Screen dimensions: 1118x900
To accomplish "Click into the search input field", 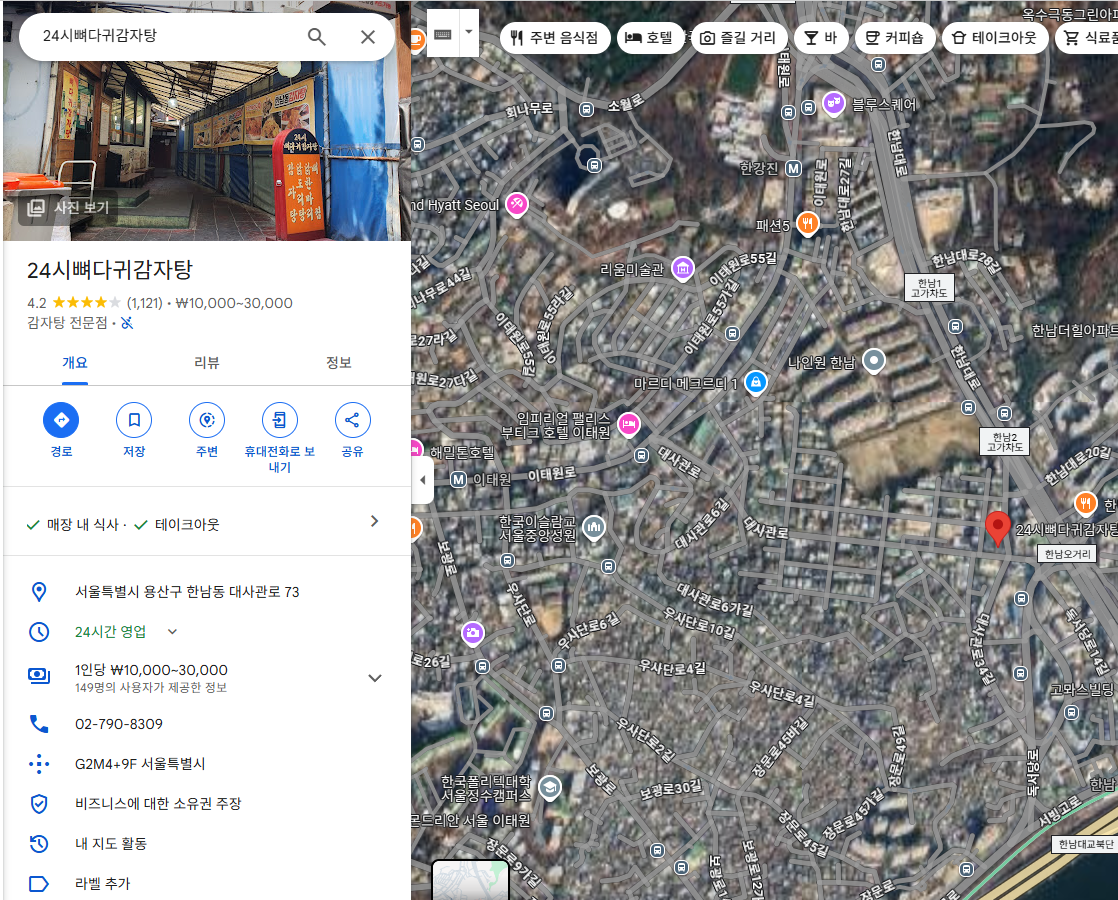I will (168, 36).
